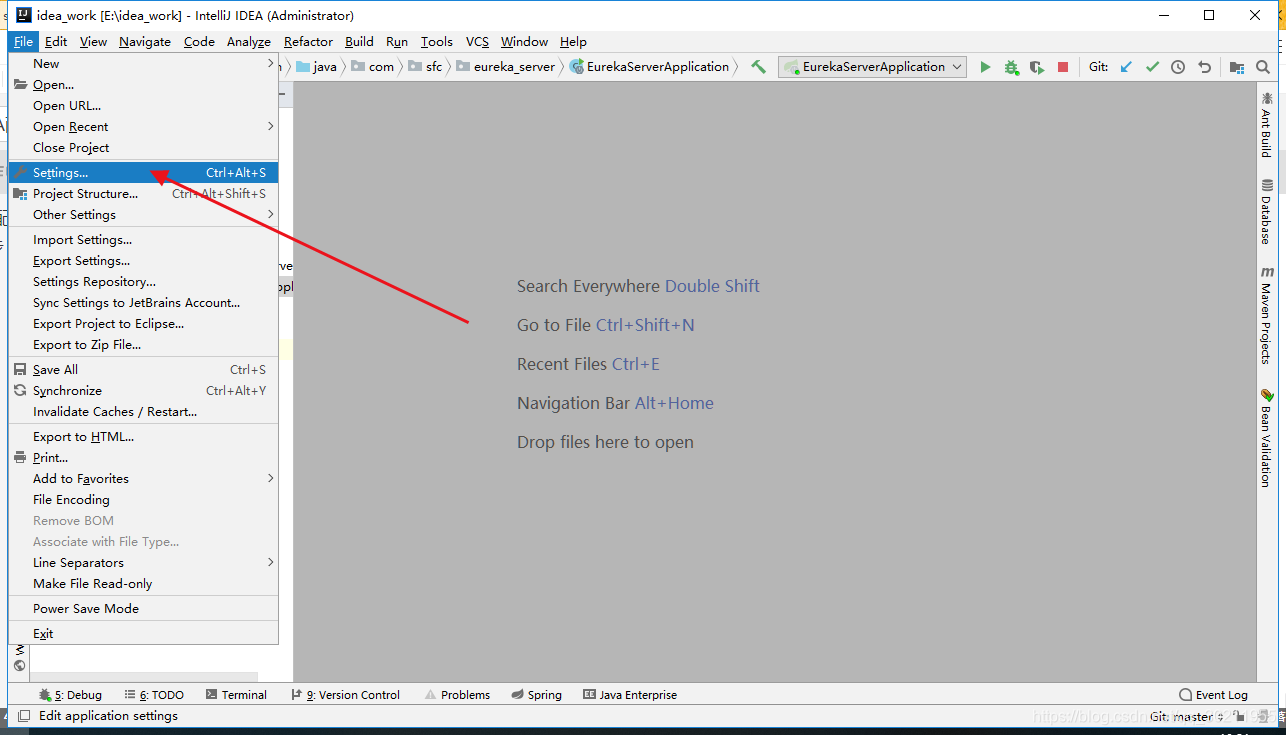The width and height of the screenshot is (1286, 735).
Task: Click the EurekaServerApplication breadcrumb class
Action: tap(650, 67)
